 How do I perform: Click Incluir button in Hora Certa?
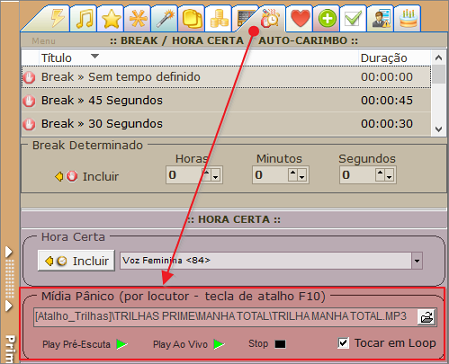coord(76,261)
